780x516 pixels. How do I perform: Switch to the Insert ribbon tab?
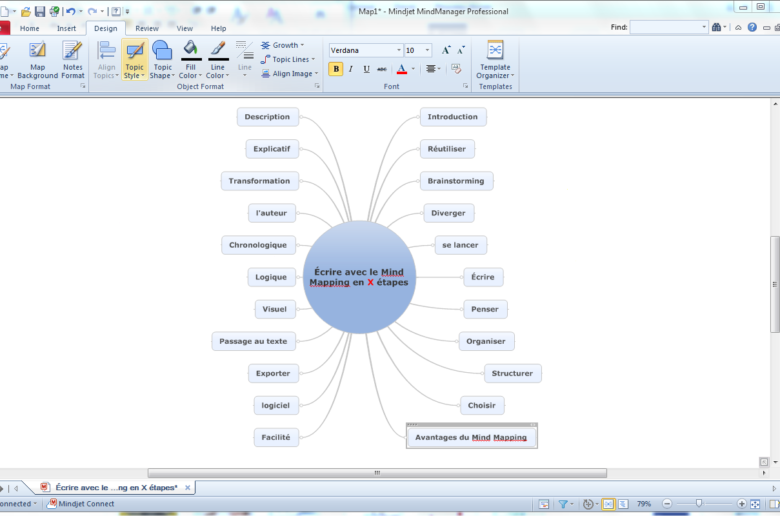[x=66, y=28]
